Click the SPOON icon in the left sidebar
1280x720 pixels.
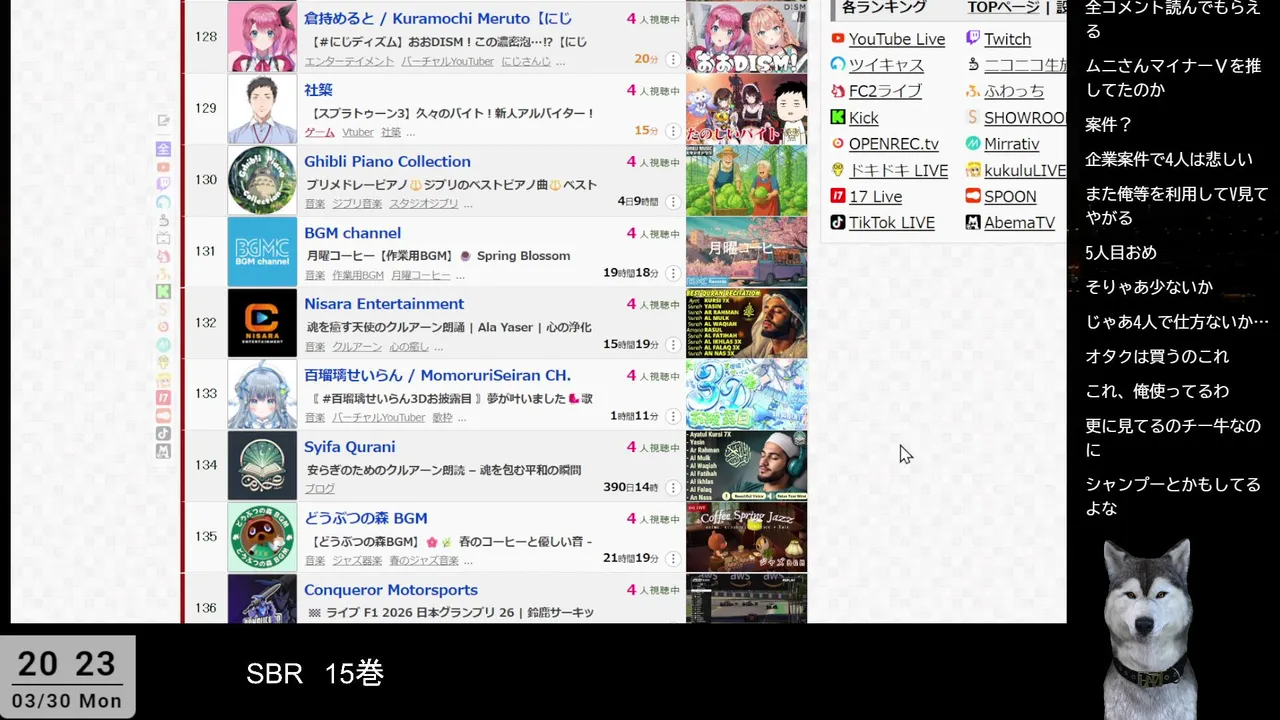coord(163,416)
